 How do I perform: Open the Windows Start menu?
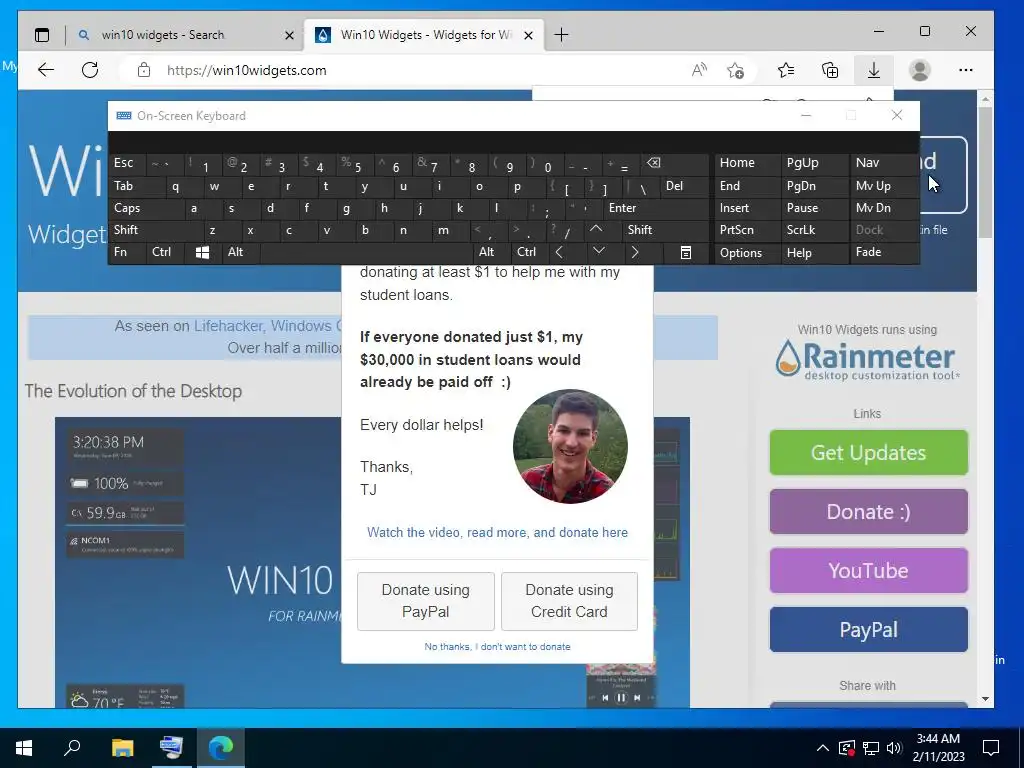pos(24,748)
